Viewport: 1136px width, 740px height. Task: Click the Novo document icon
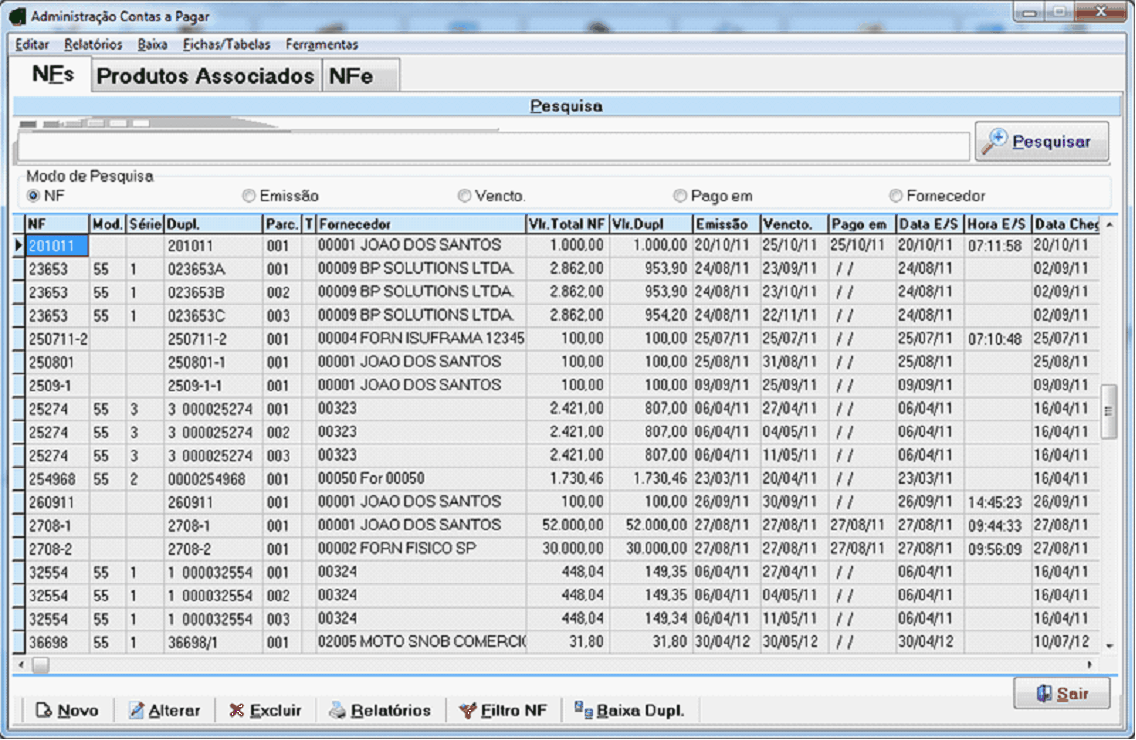tap(43, 711)
